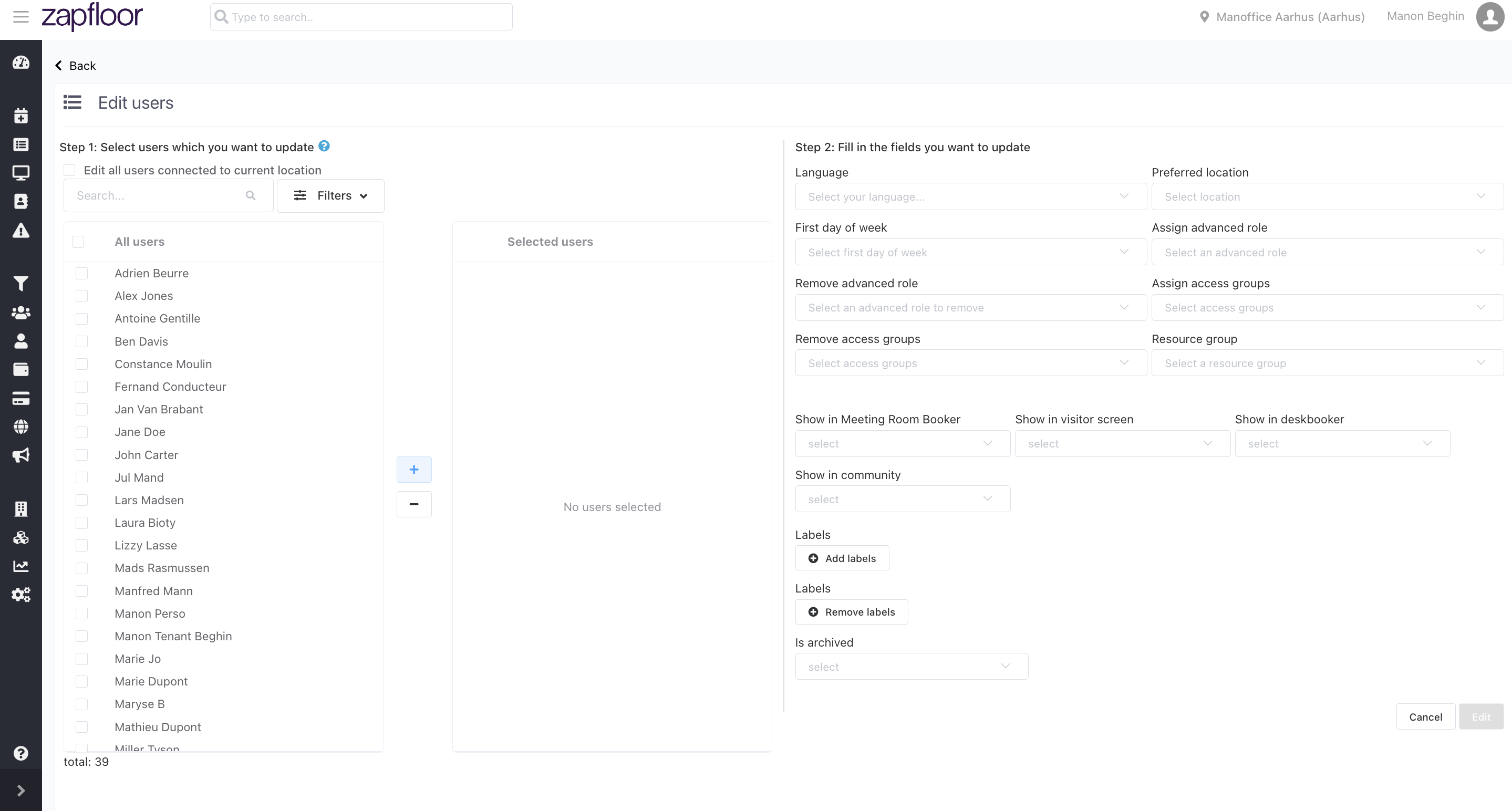Open the settings gears icon in sidebar
Image resolution: width=1512 pixels, height=811 pixels.
(21, 595)
